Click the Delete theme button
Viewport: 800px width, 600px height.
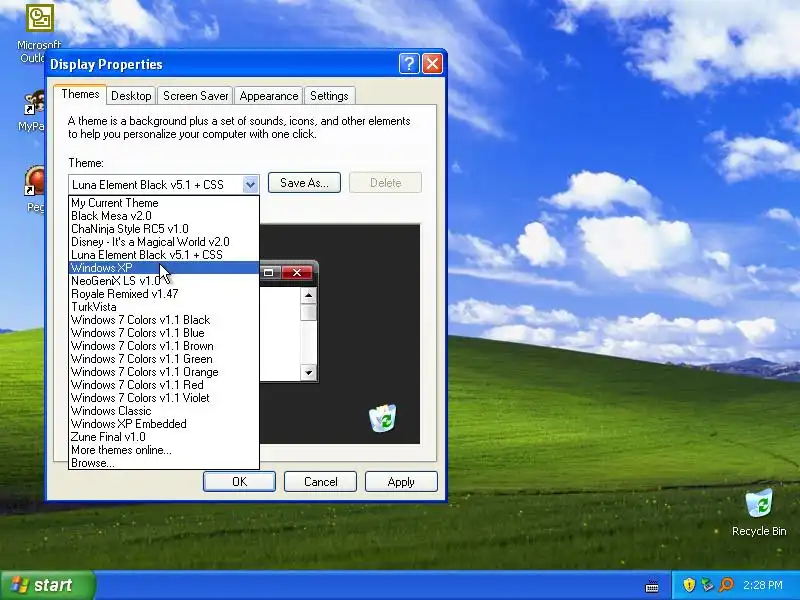click(x=385, y=183)
